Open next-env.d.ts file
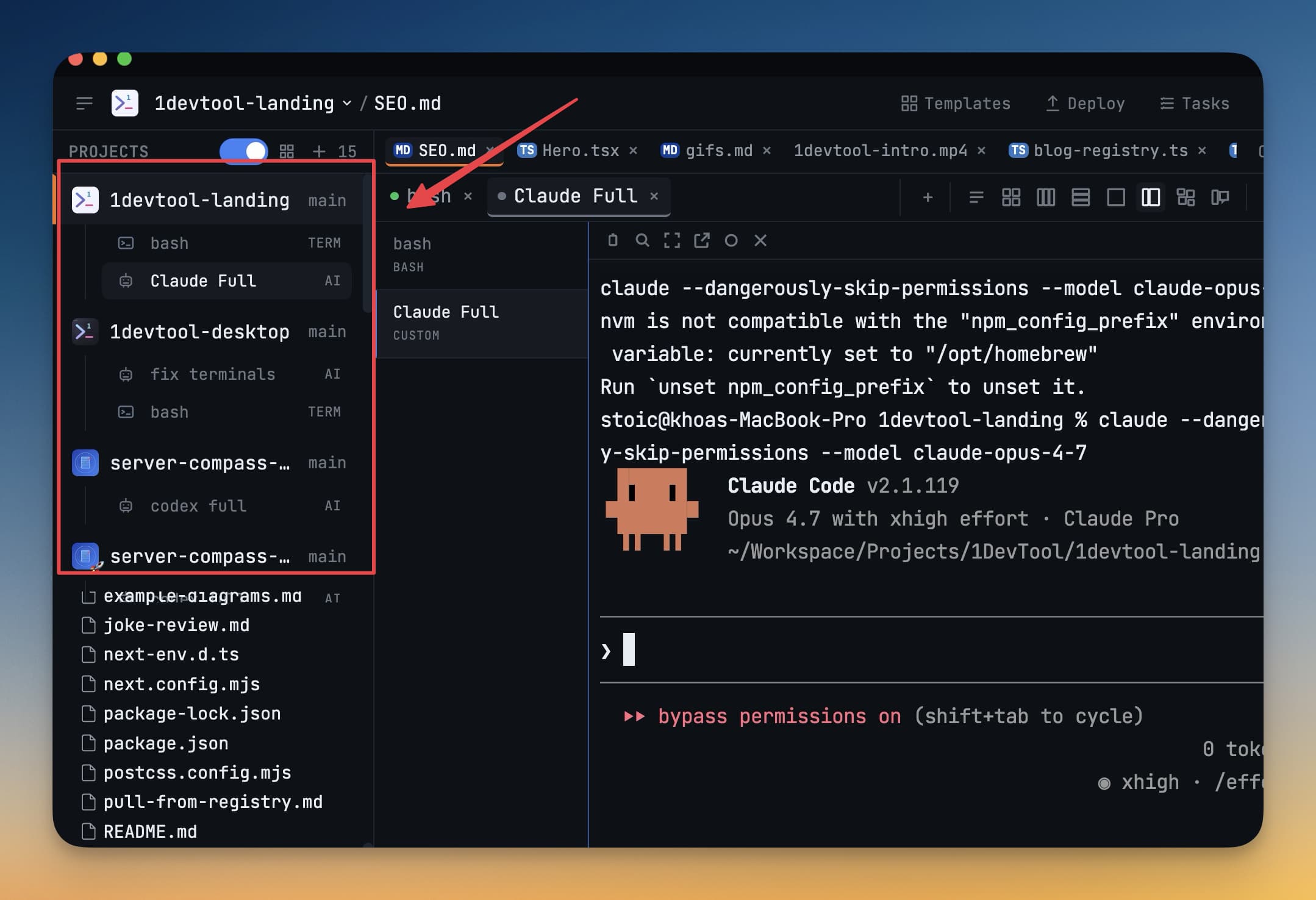 [x=171, y=654]
